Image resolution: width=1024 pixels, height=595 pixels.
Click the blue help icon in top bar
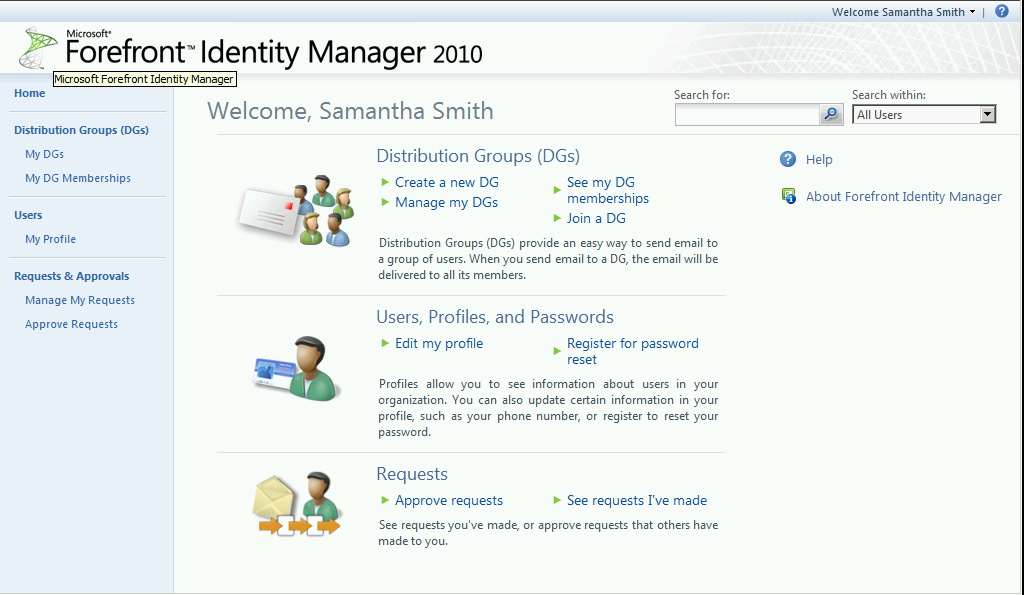coord(1001,11)
